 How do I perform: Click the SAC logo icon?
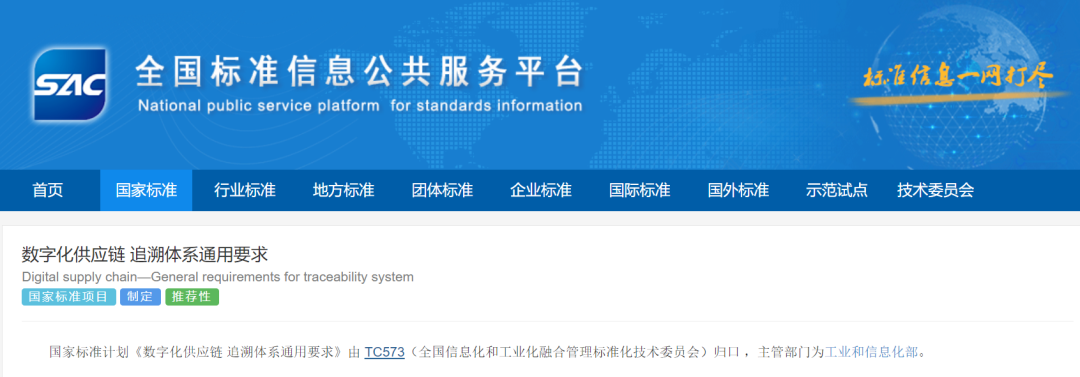70,84
